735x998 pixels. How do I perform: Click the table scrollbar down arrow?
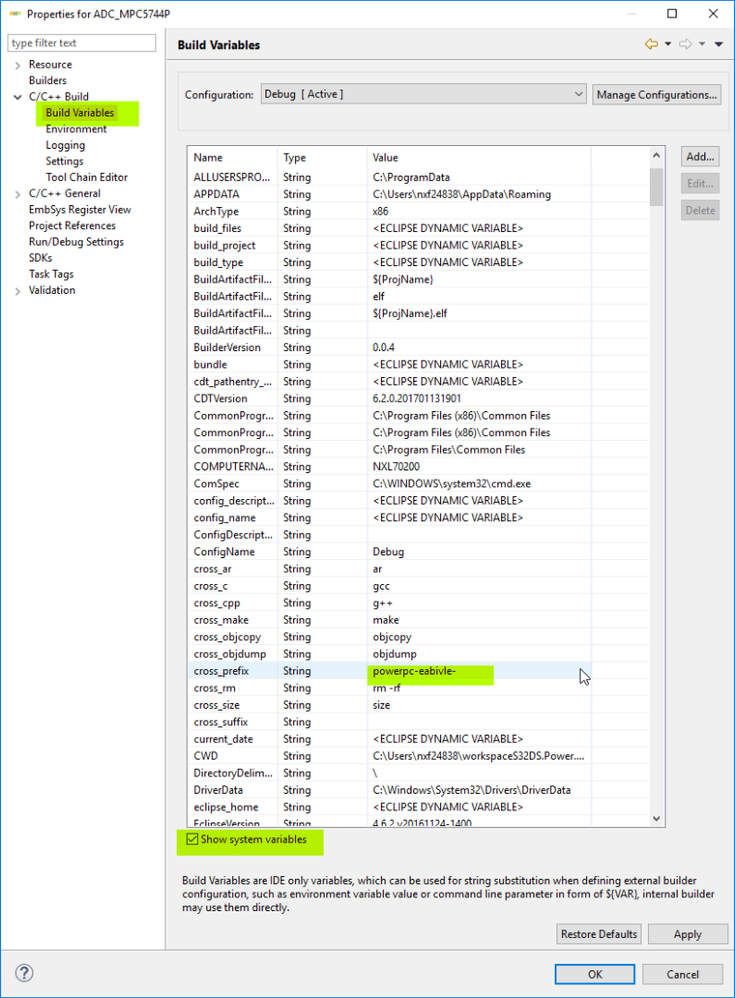[x=657, y=819]
